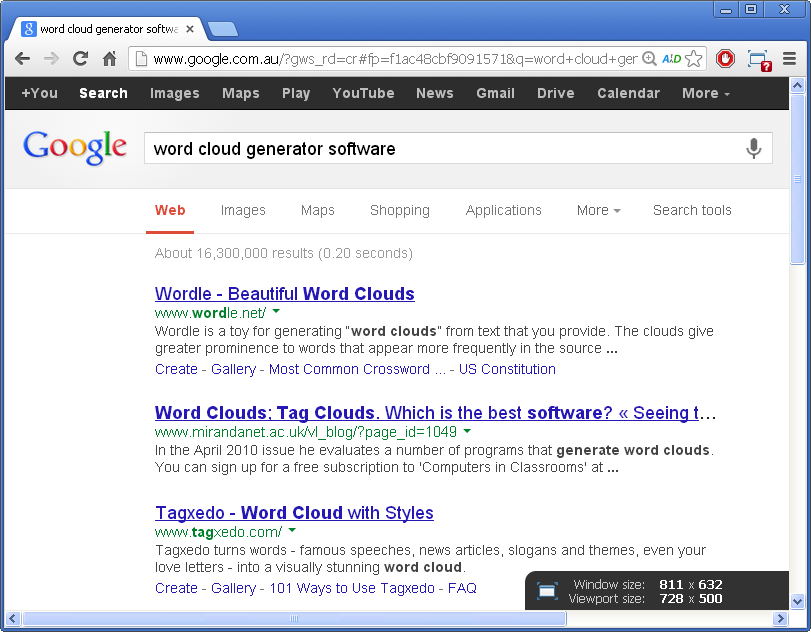Expand the arrow beside www.tagxedo.com URL
The image size is (811, 632).
point(291,531)
